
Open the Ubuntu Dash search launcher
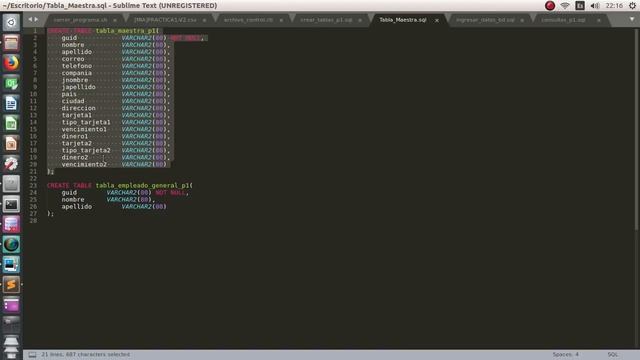(x=11, y=22)
